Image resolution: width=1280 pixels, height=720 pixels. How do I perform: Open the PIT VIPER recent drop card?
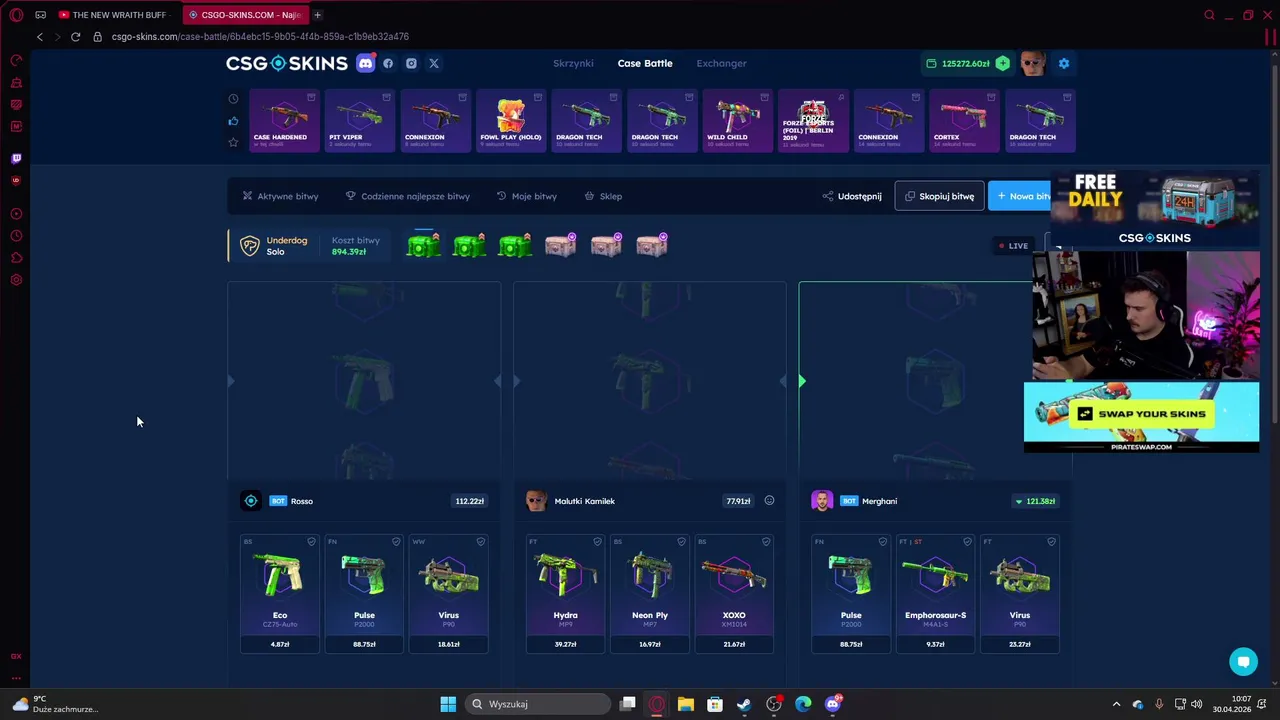pos(359,120)
